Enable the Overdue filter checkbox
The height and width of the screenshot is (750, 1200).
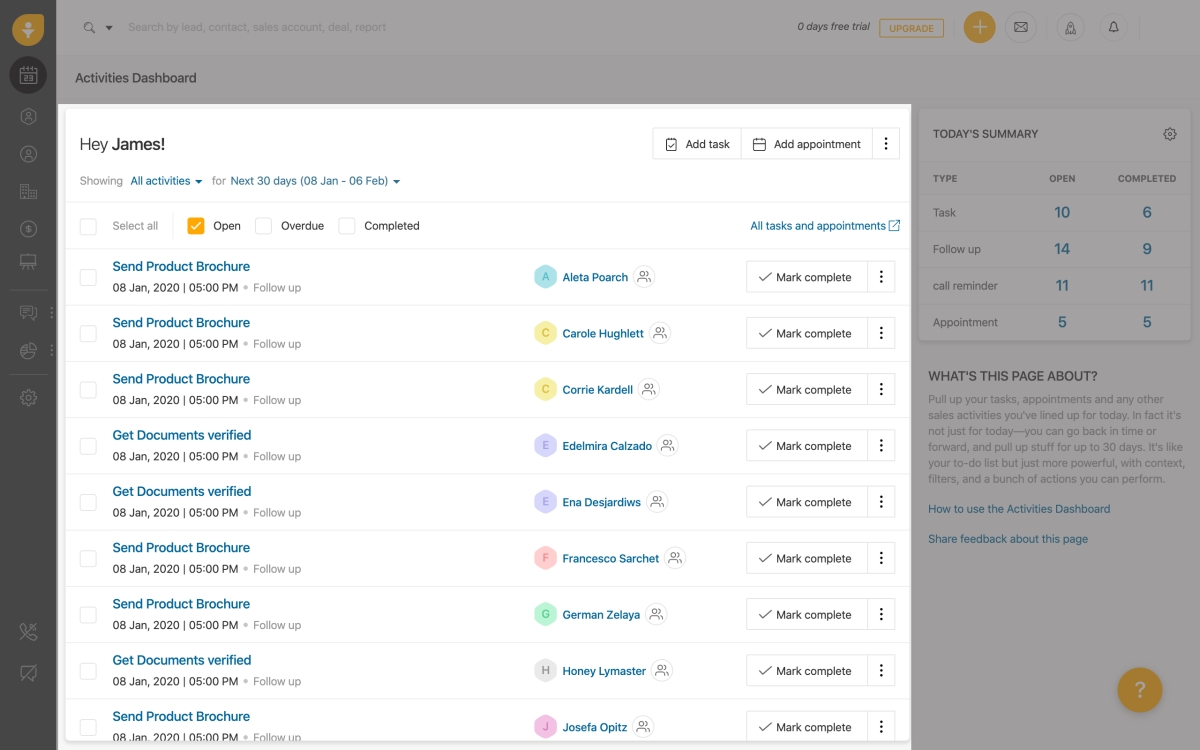264,226
